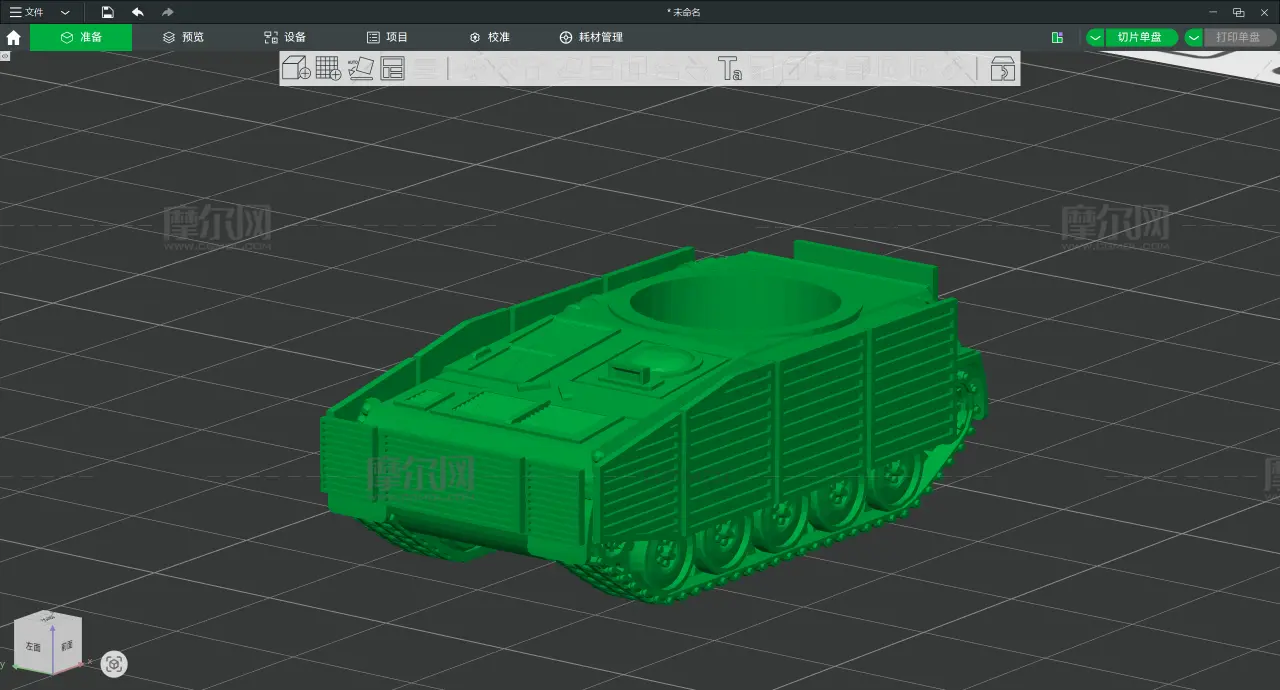
Task: Open the 项目 tab
Action: pos(387,37)
